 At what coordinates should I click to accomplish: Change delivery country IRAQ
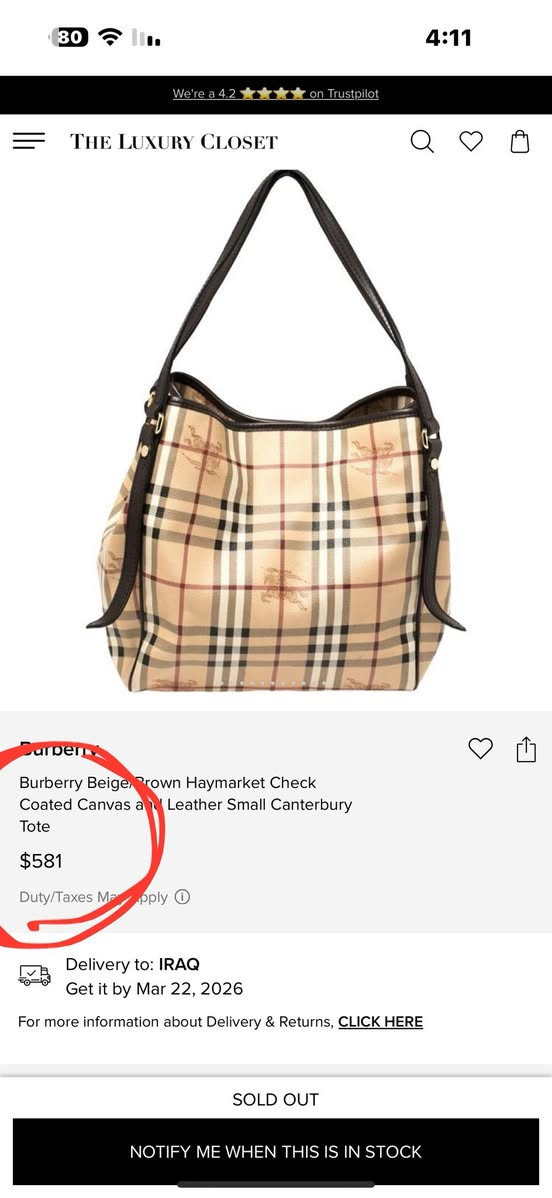179,964
